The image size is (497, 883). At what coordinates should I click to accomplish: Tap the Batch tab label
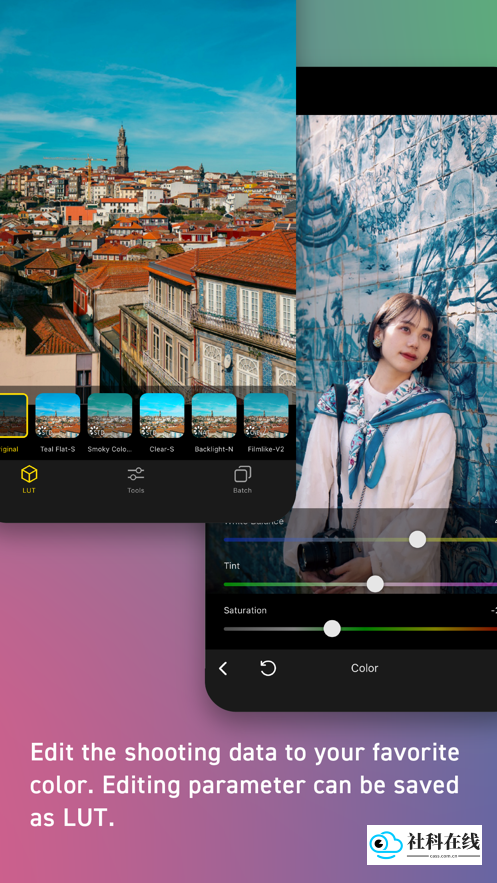(x=243, y=490)
